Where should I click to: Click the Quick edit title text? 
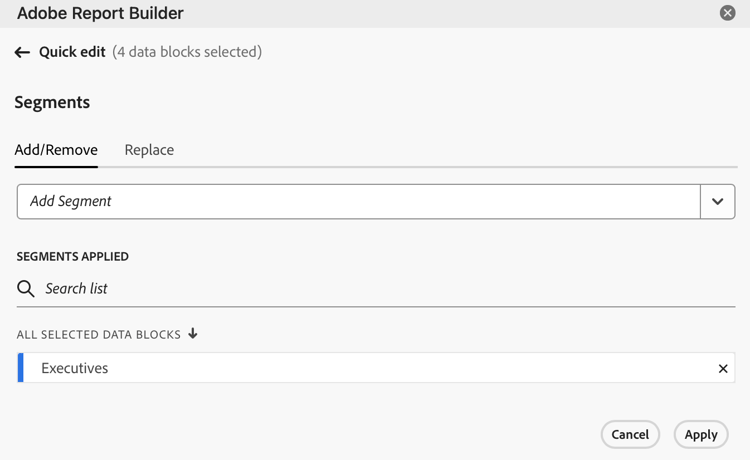pos(72,52)
